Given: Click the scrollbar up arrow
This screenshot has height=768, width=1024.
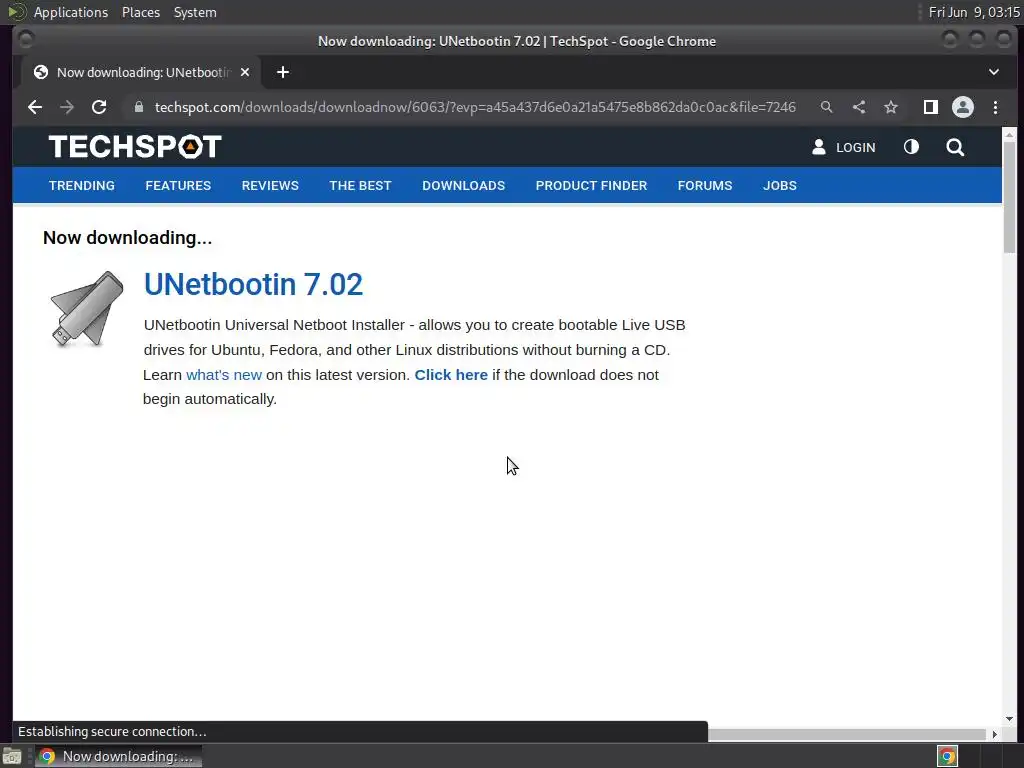Looking at the screenshot, I should point(1009,134).
